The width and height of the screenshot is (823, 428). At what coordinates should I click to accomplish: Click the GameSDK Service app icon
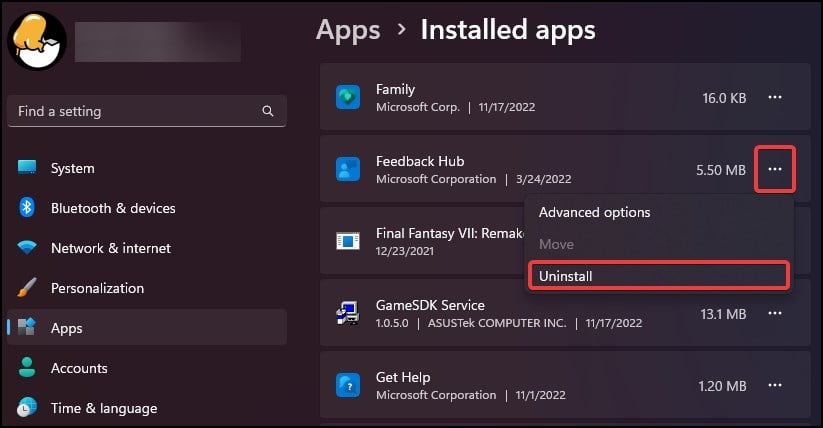348,314
